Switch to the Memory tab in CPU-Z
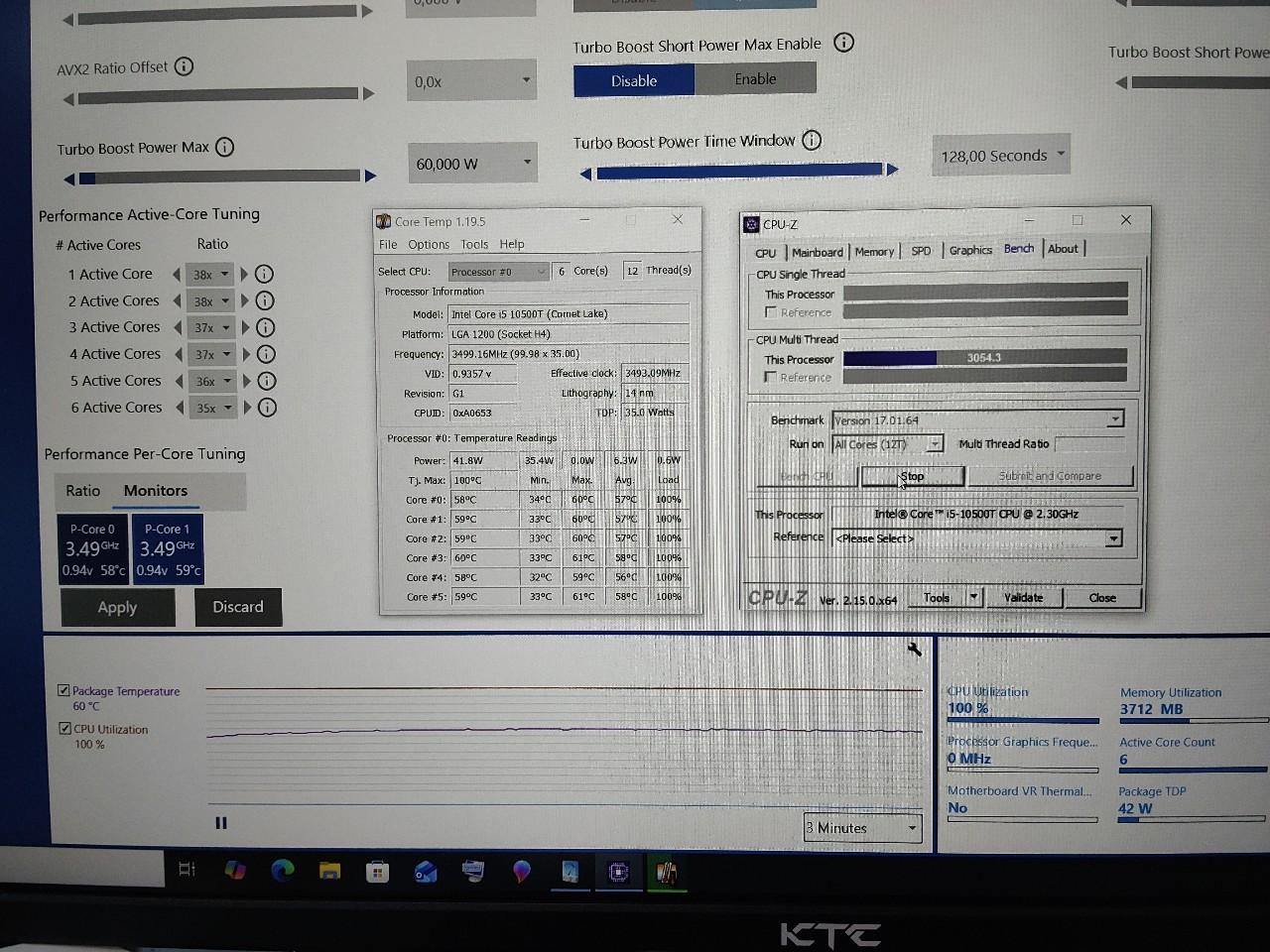The width and height of the screenshot is (1270, 952). pos(873,251)
